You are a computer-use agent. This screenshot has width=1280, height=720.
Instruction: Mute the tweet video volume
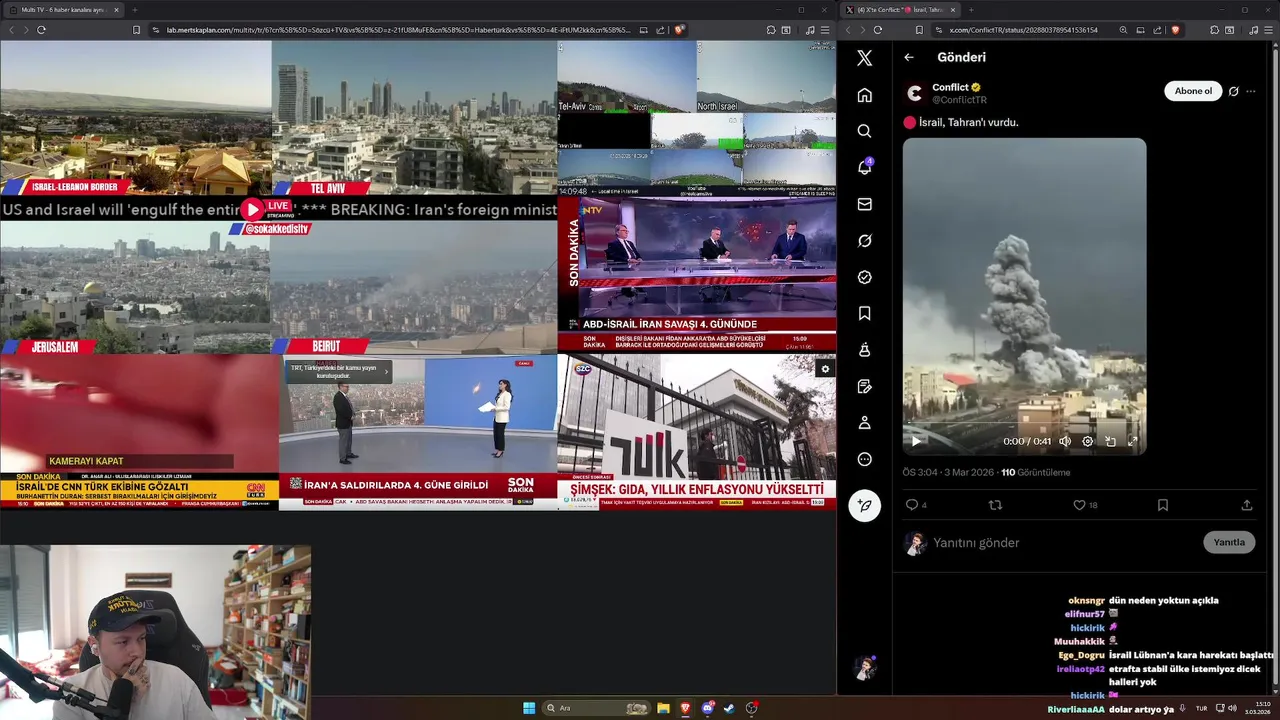1065,441
